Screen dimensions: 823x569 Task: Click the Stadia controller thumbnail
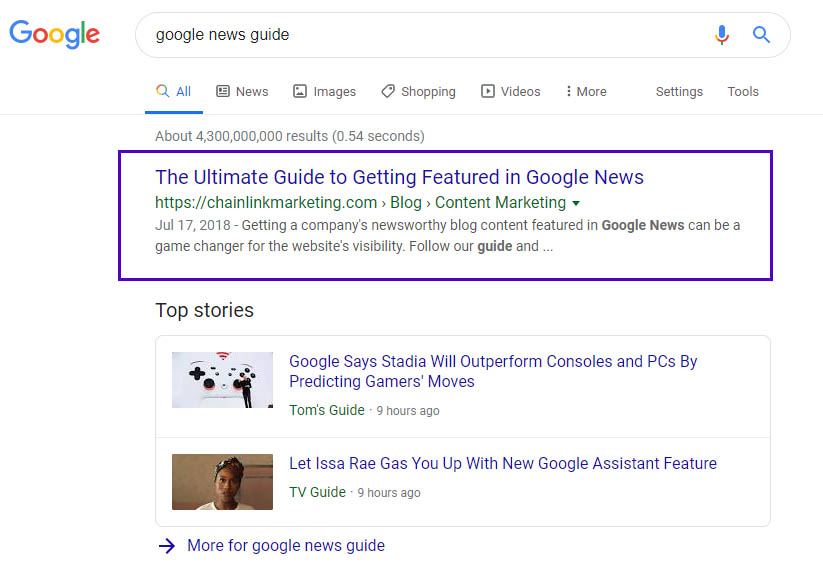pos(223,380)
